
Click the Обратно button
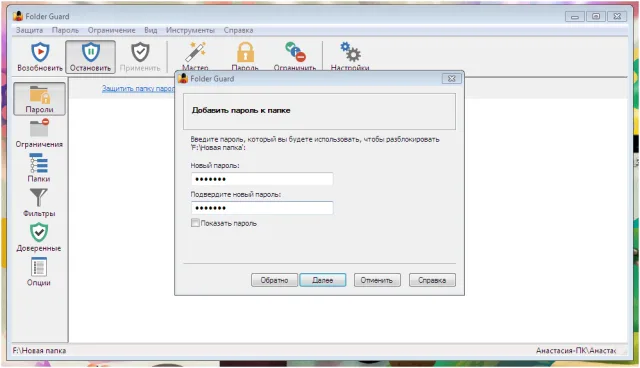coord(274,280)
